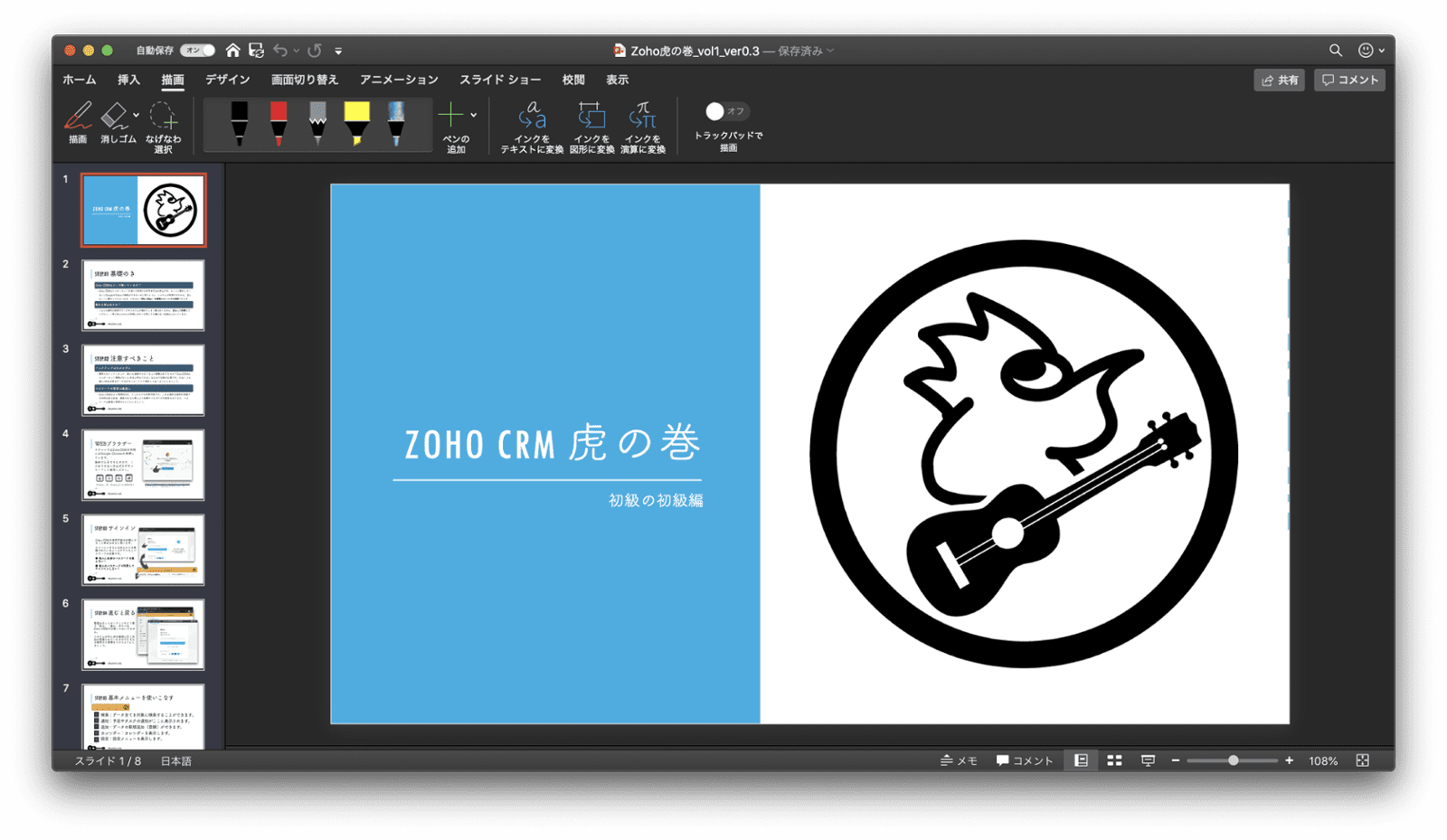Select slide 4 thumbnail
This screenshot has height=840, width=1447.
144,465
